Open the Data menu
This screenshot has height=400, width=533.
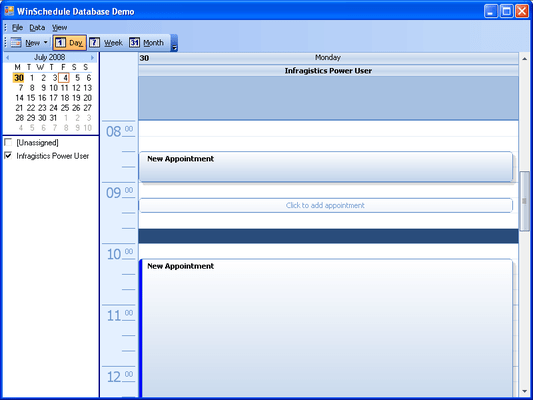click(x=37, y=28)
